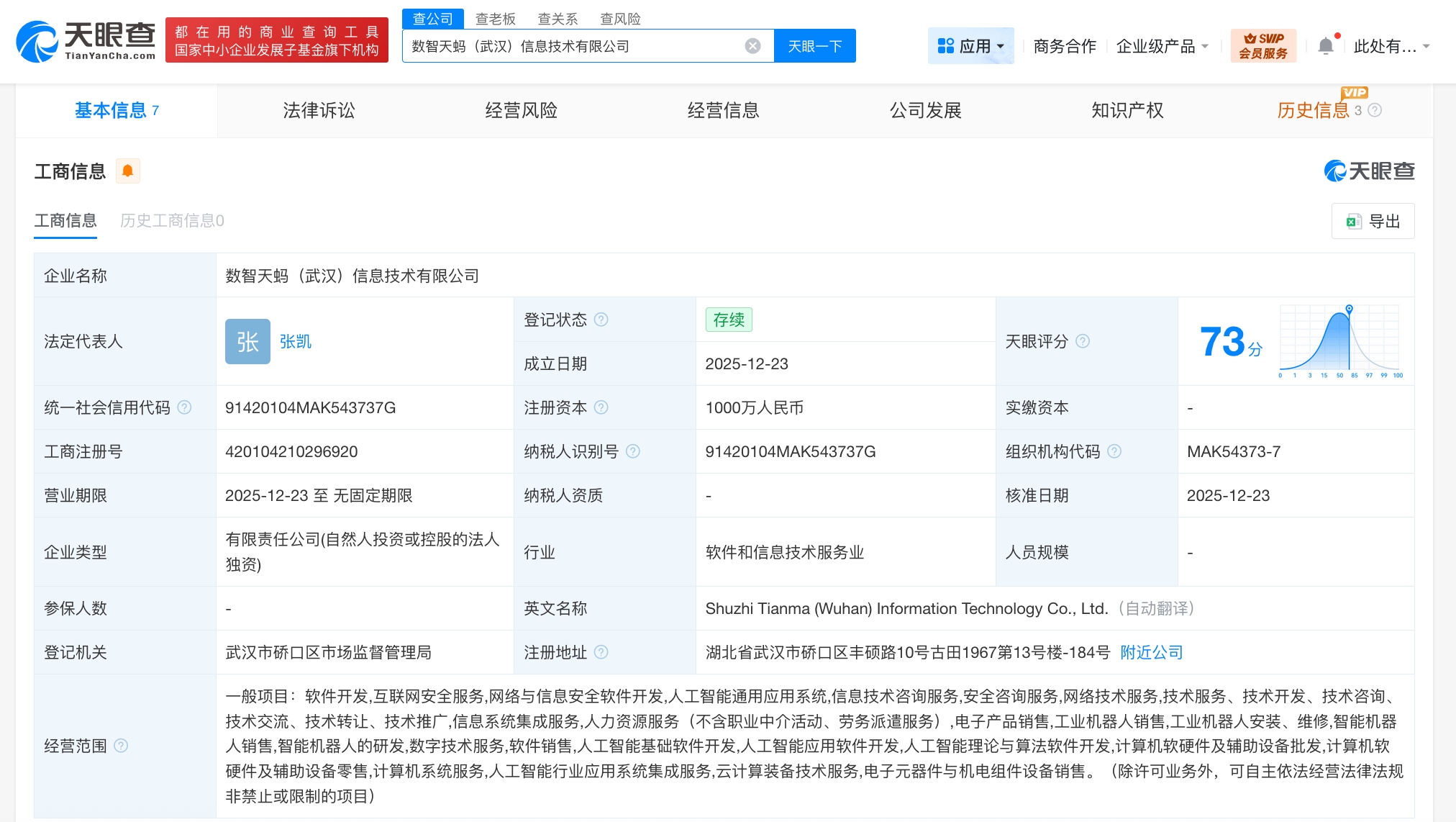Open legal representative 张凯 link

pos(295,341)
